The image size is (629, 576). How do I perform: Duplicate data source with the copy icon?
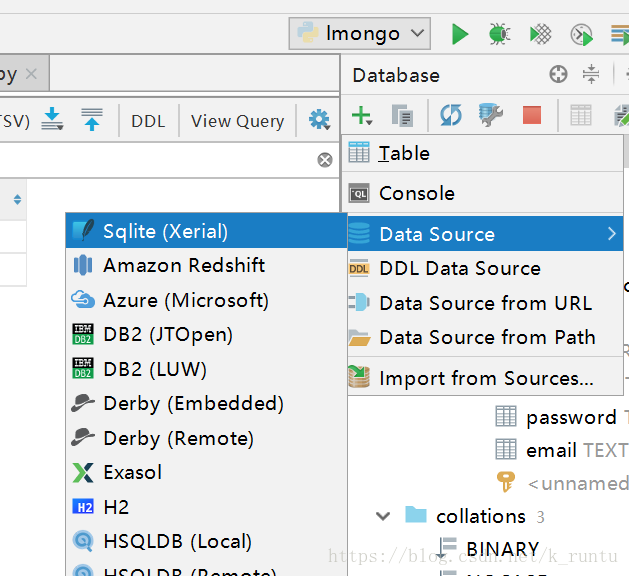click(402, 116)
